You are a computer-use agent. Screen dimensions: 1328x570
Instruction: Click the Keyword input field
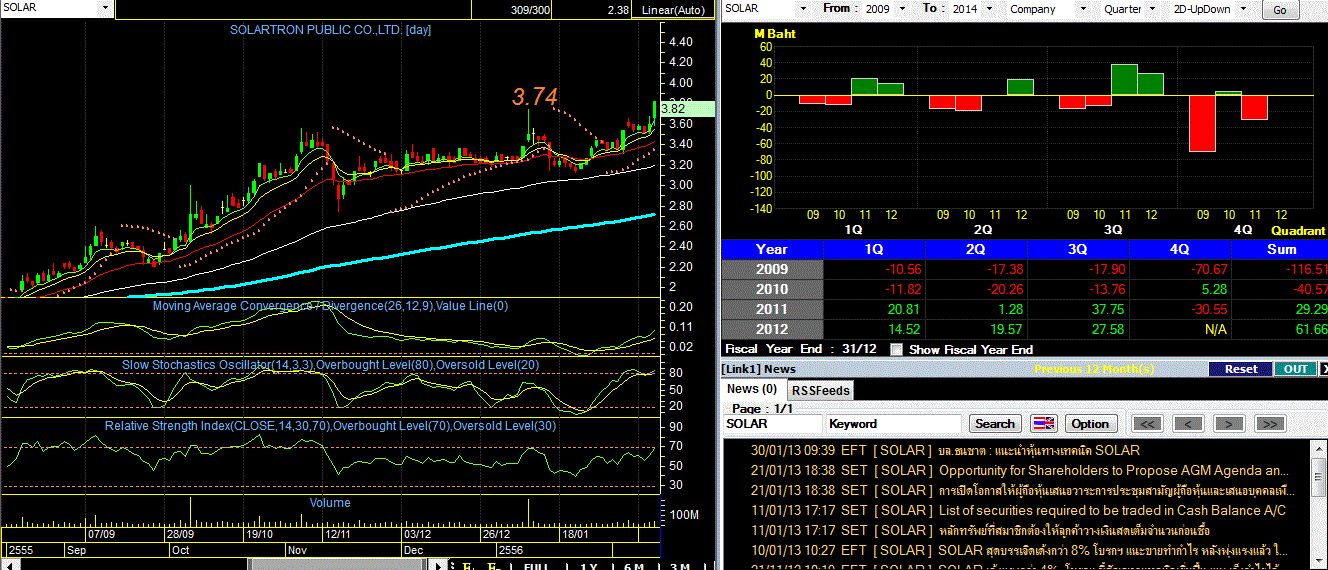click(x=893, y=424)
